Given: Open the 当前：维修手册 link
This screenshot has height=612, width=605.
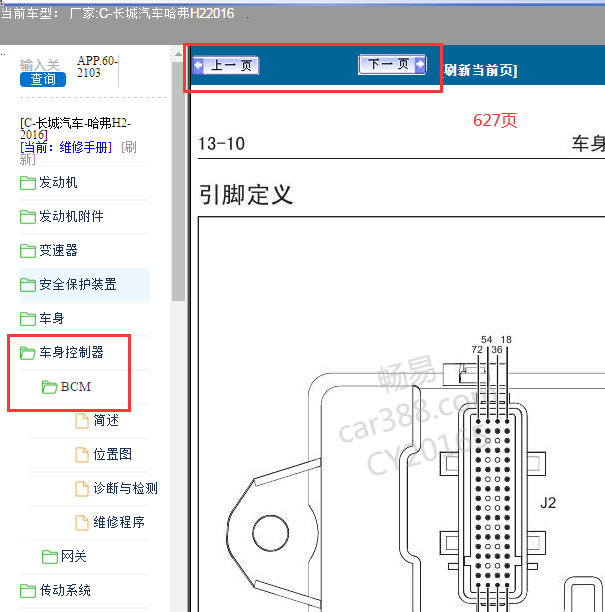Looking at the screenshot, I should [x=66, y=148].
